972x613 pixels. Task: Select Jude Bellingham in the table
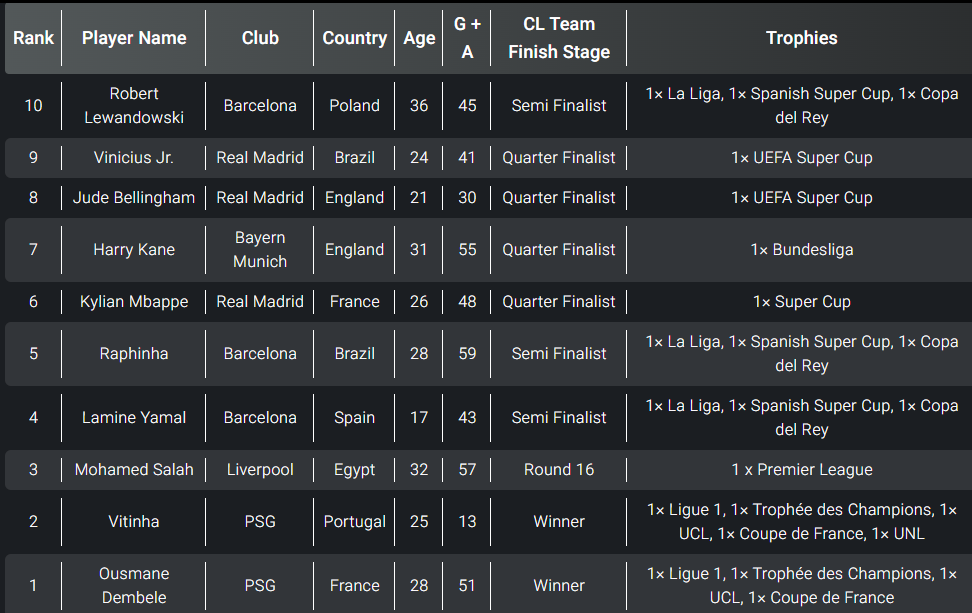tap(134, 197)
